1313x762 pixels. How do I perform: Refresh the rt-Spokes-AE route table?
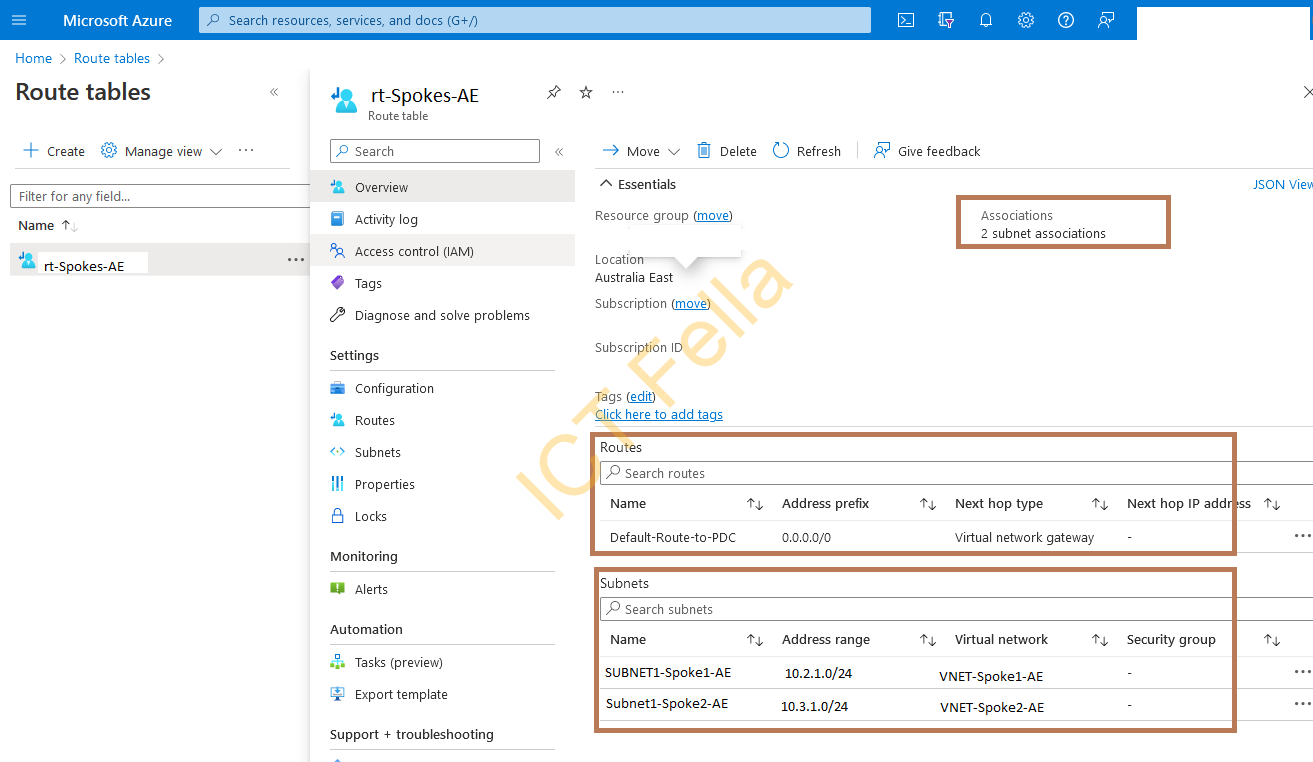coord(806,150)
